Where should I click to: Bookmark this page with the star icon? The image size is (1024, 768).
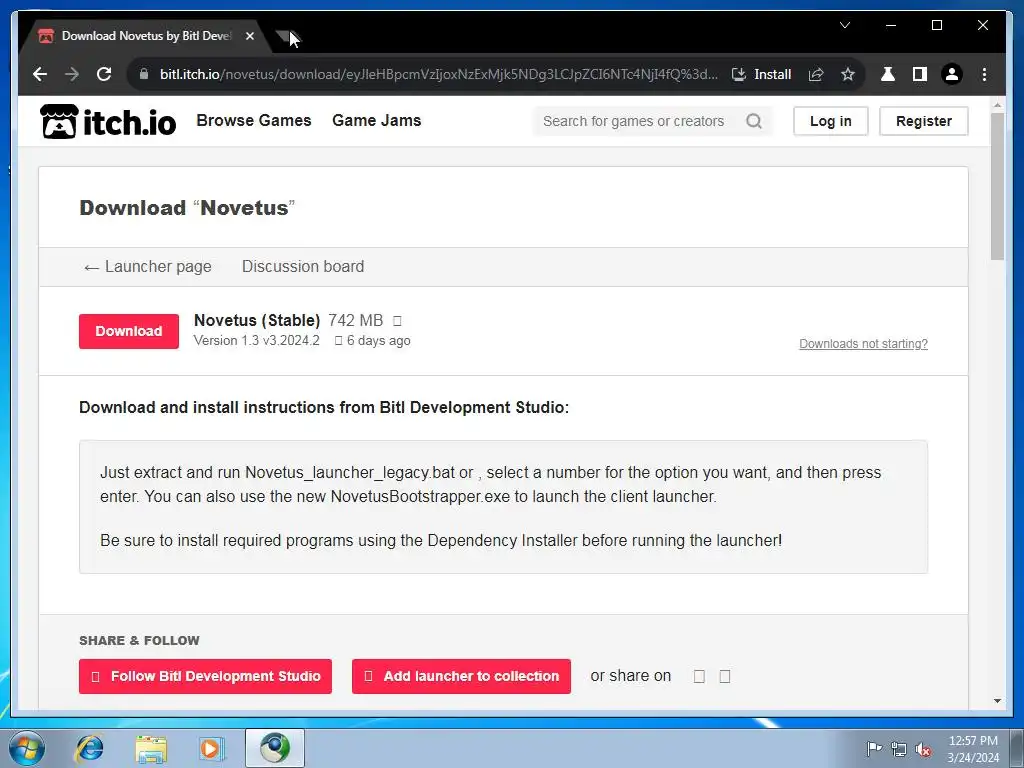coord(848,74)
